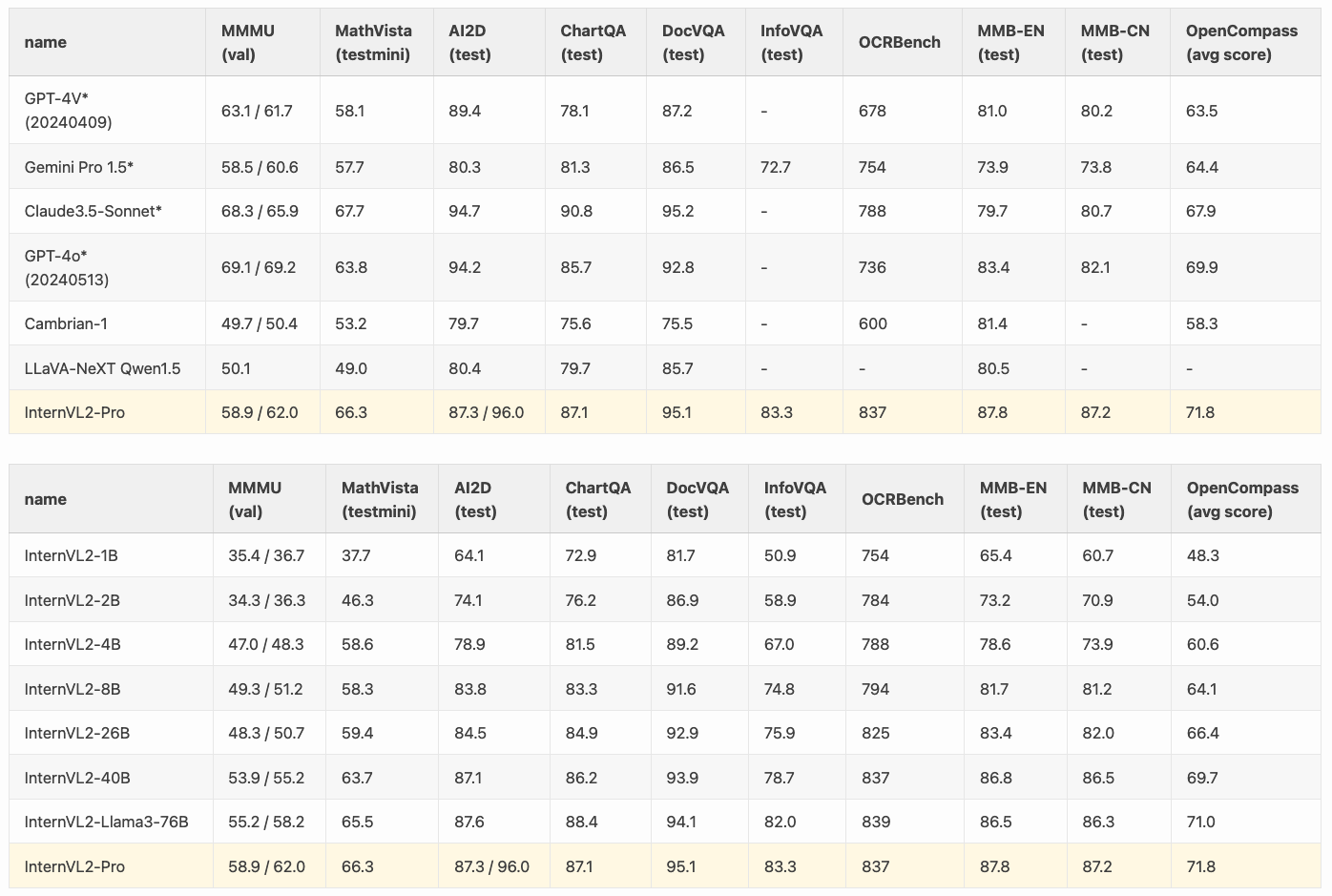Click the InternVL2-4B model name
1332x896 pixels.
(x=73, y=644)
